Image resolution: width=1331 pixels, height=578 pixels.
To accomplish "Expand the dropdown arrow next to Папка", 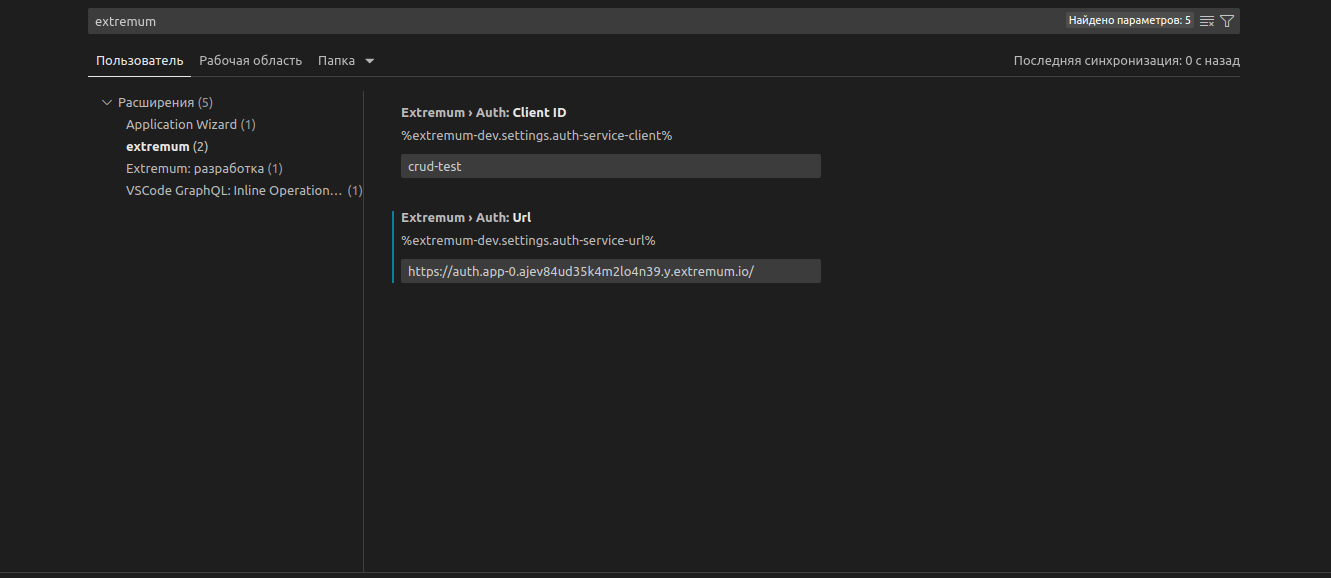I will [x=370, y=60].
